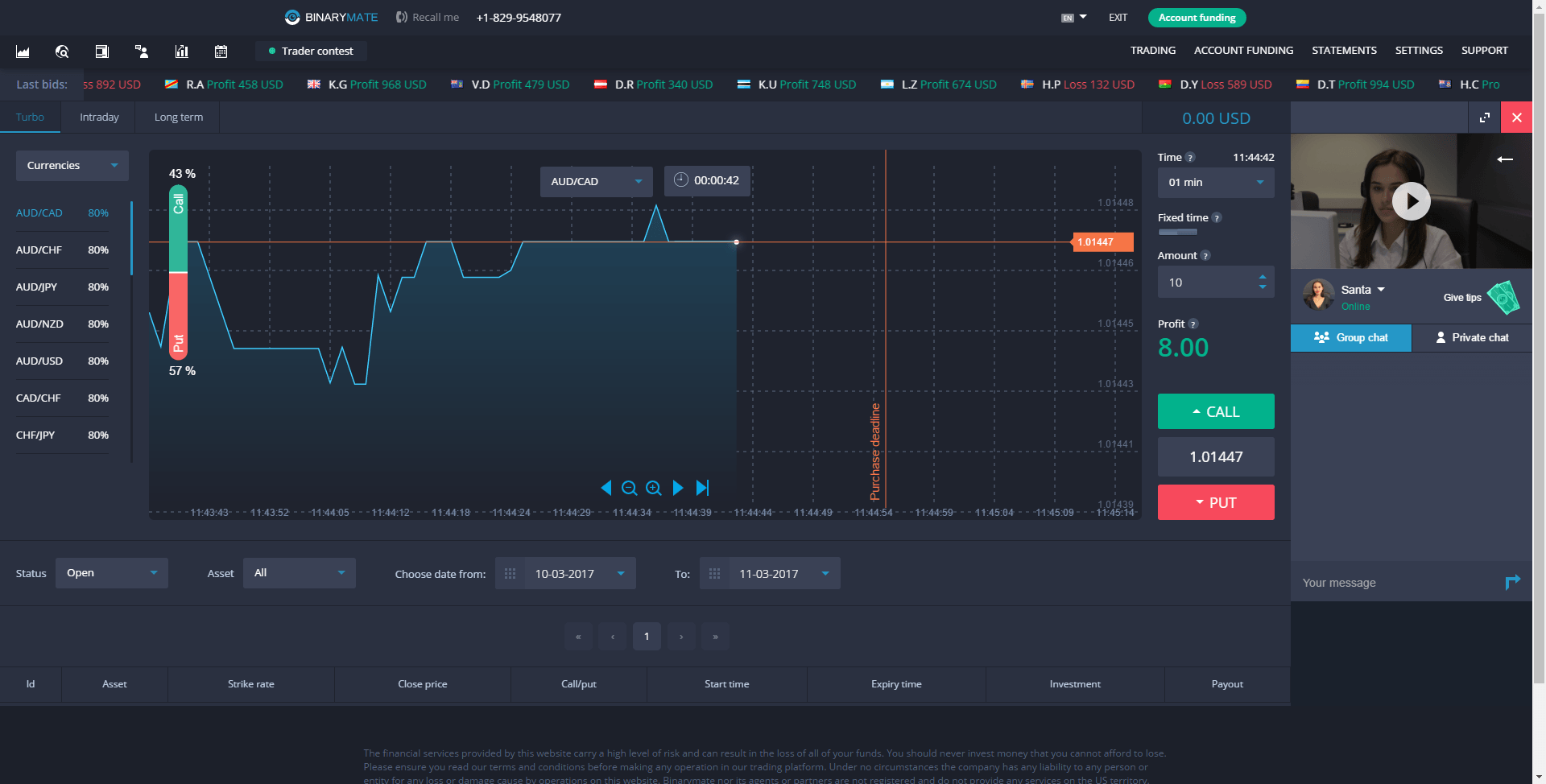Select AUD/CHF in the asset list

[x=62, y=250]
